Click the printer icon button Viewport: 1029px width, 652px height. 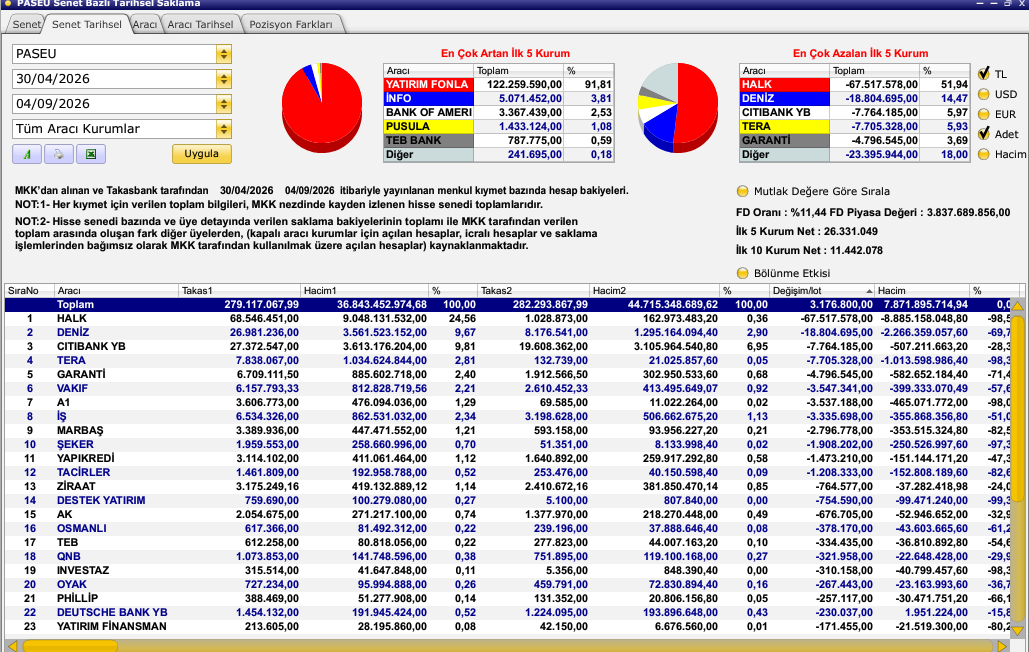tap(58, 154)
